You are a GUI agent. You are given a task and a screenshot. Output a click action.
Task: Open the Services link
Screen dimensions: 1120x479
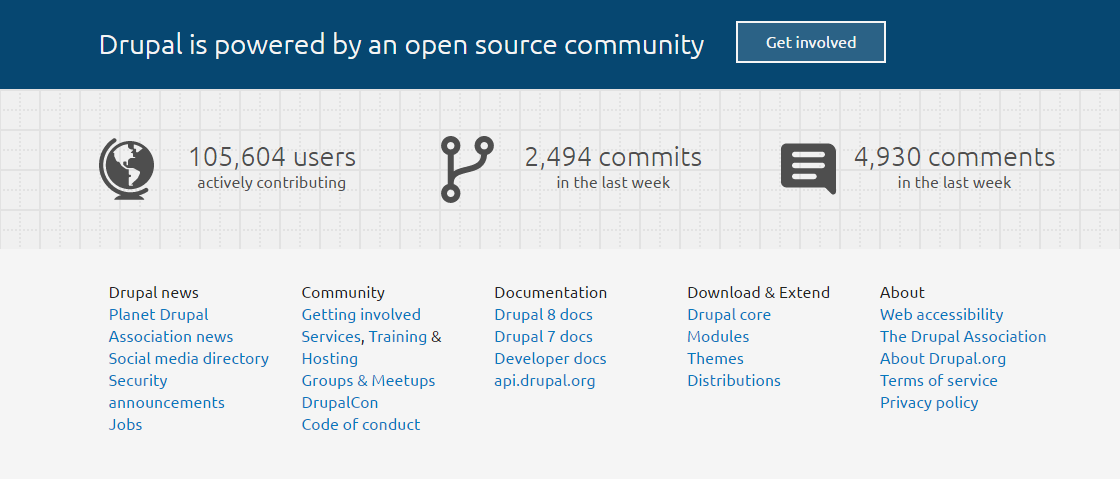coord(331,337)
